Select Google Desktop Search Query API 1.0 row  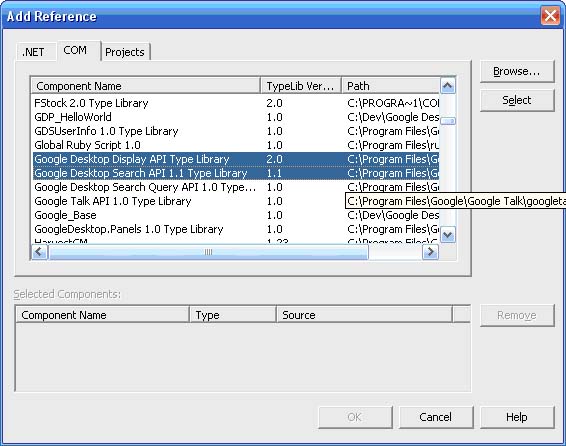(x=236, y=187)
